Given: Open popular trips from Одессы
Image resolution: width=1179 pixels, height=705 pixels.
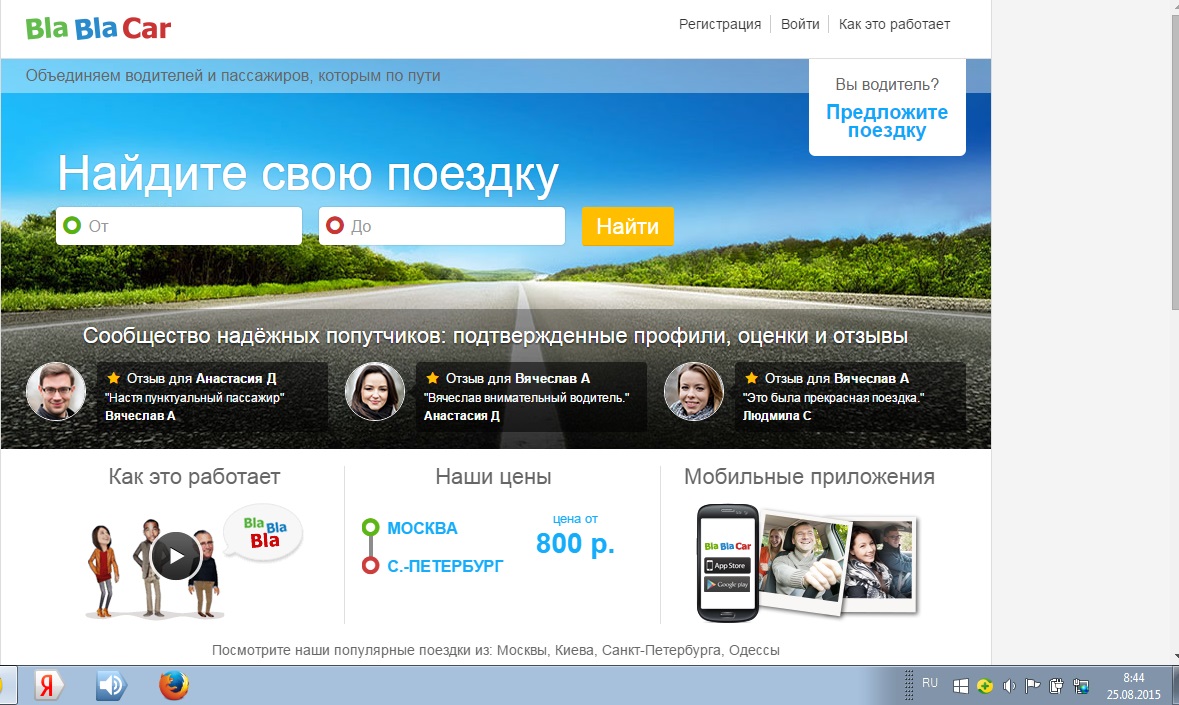Looking at the screenshot, I should tap(754, 650).
